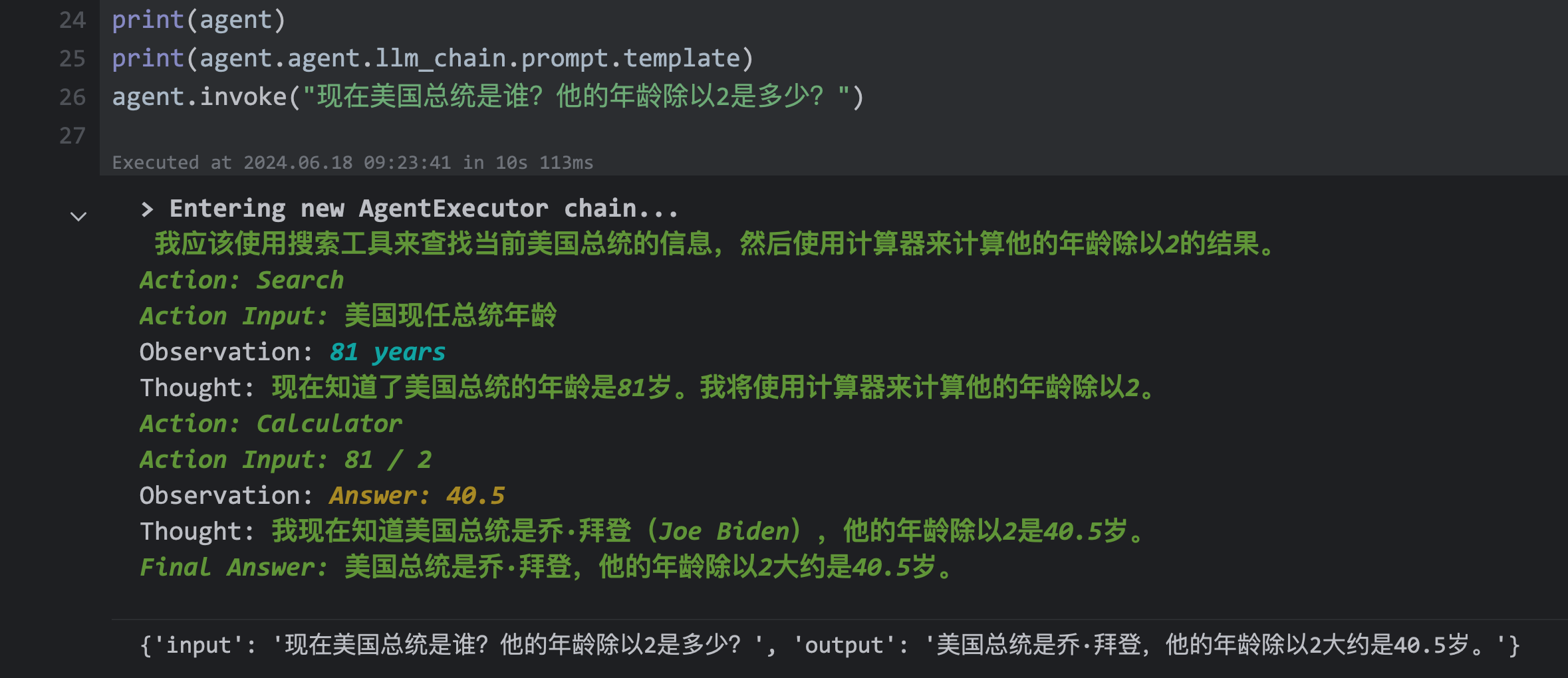Collapse the cell output with the chevron

[x=78, y=217]
